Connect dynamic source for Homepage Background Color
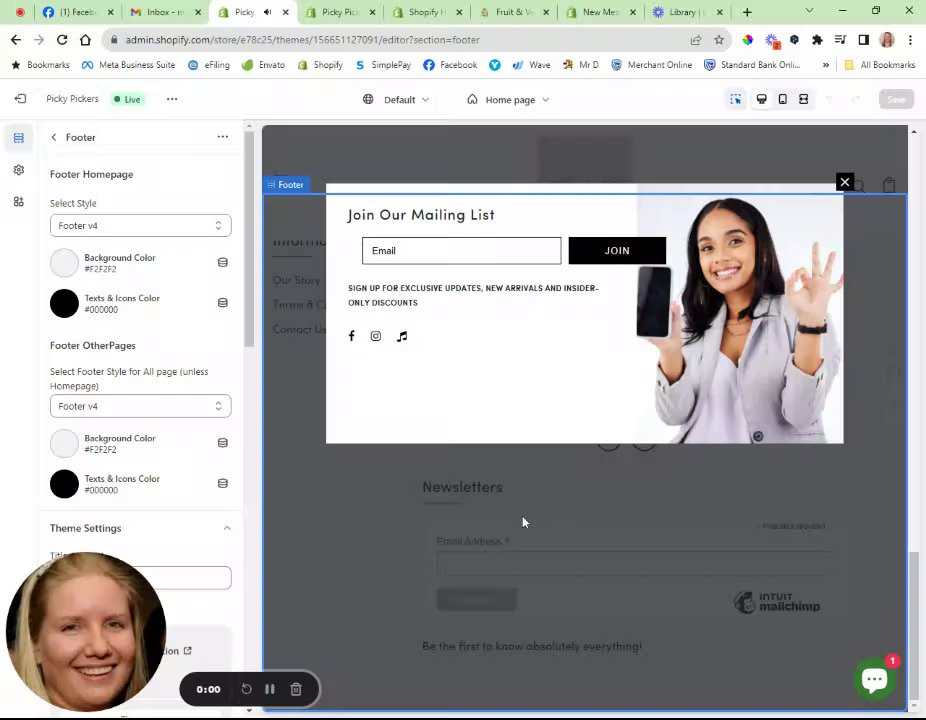This screenshot has width=926, height=720. click(x=223, y=262)
